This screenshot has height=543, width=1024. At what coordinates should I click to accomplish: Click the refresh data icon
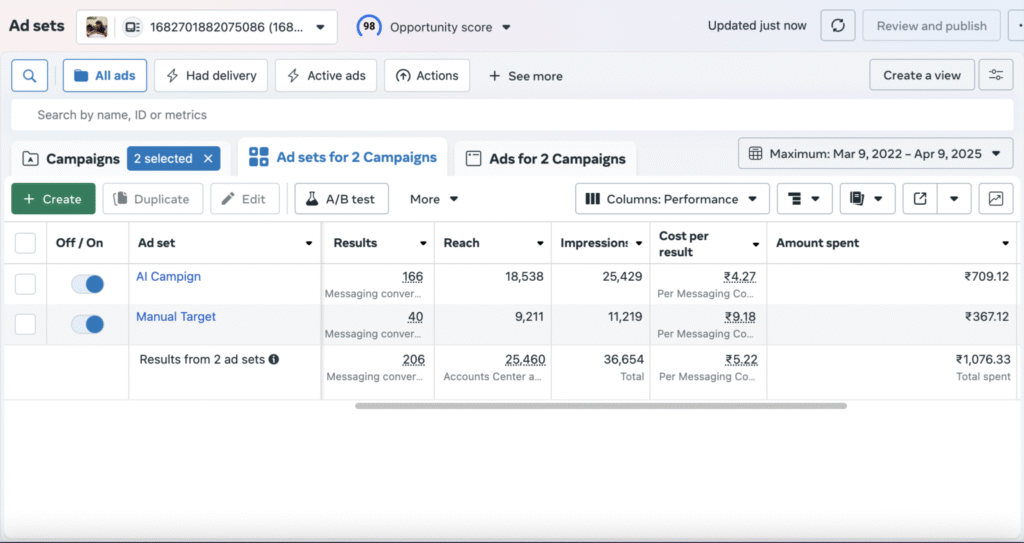[837, 26]
